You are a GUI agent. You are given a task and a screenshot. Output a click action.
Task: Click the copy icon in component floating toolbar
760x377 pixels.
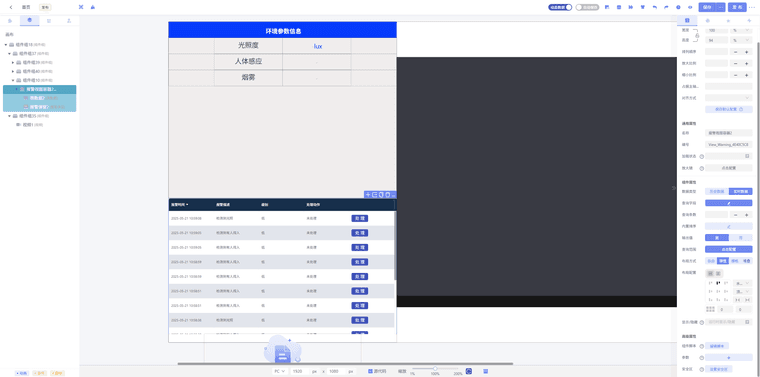(x=381, y=195)
